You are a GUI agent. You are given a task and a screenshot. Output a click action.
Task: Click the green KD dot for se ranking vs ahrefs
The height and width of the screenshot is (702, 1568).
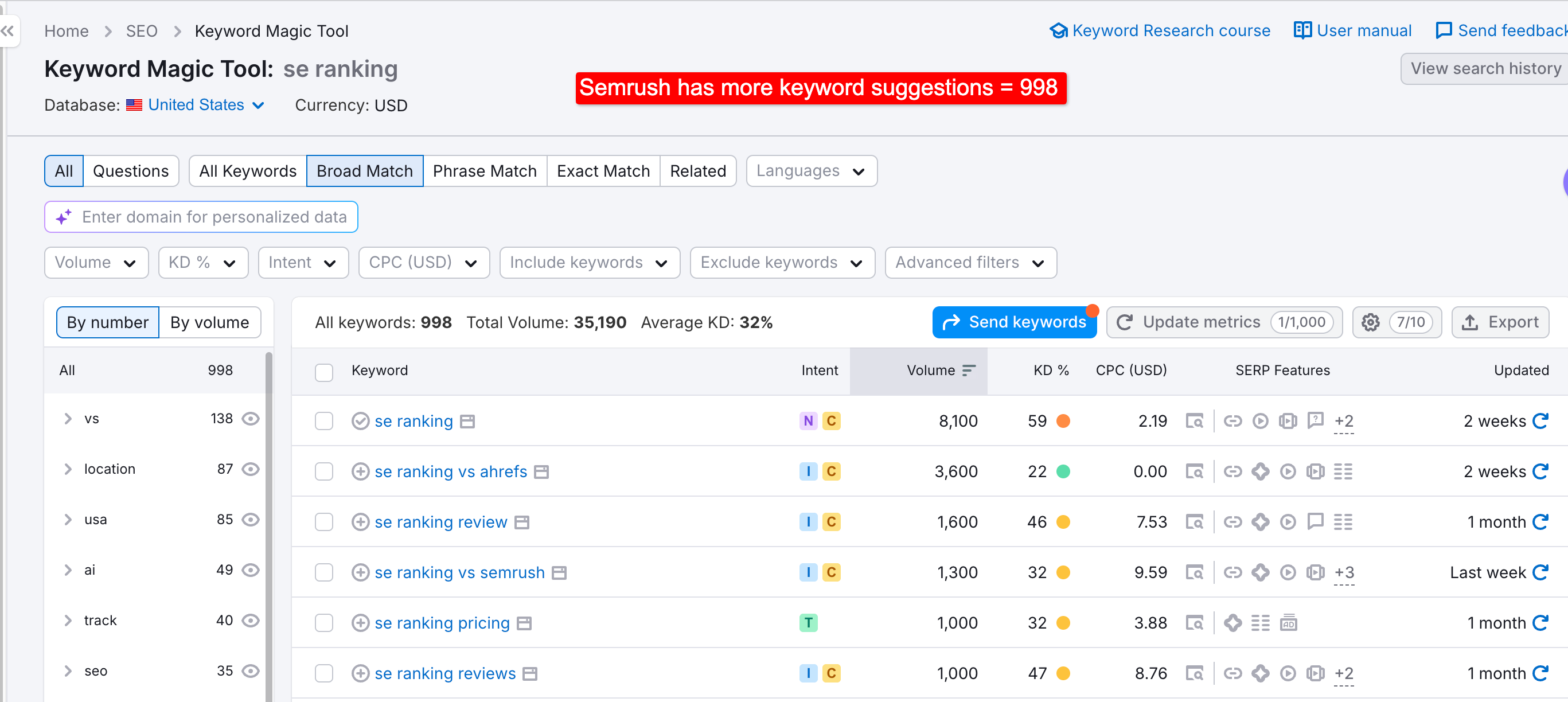pos(1063,471)
